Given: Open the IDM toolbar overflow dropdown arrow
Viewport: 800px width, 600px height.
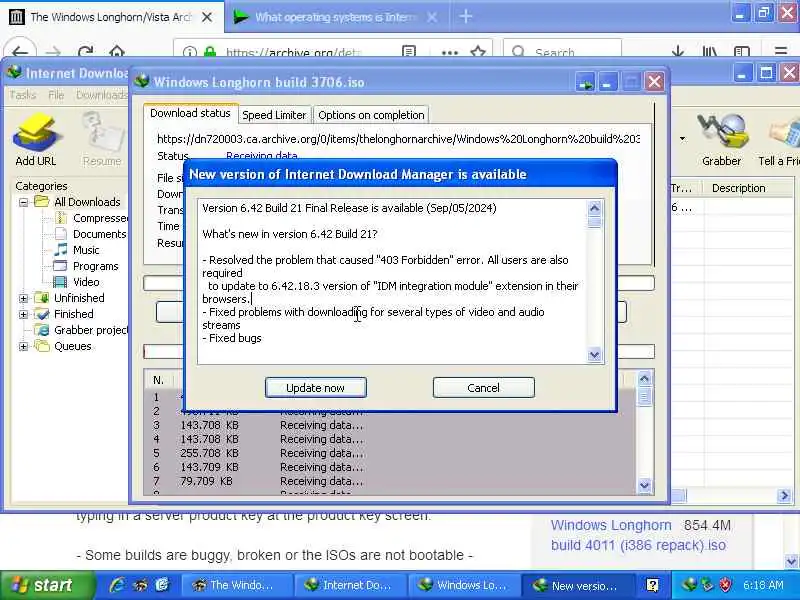Looking at the screenshot, I should click(x=682, y=138).
